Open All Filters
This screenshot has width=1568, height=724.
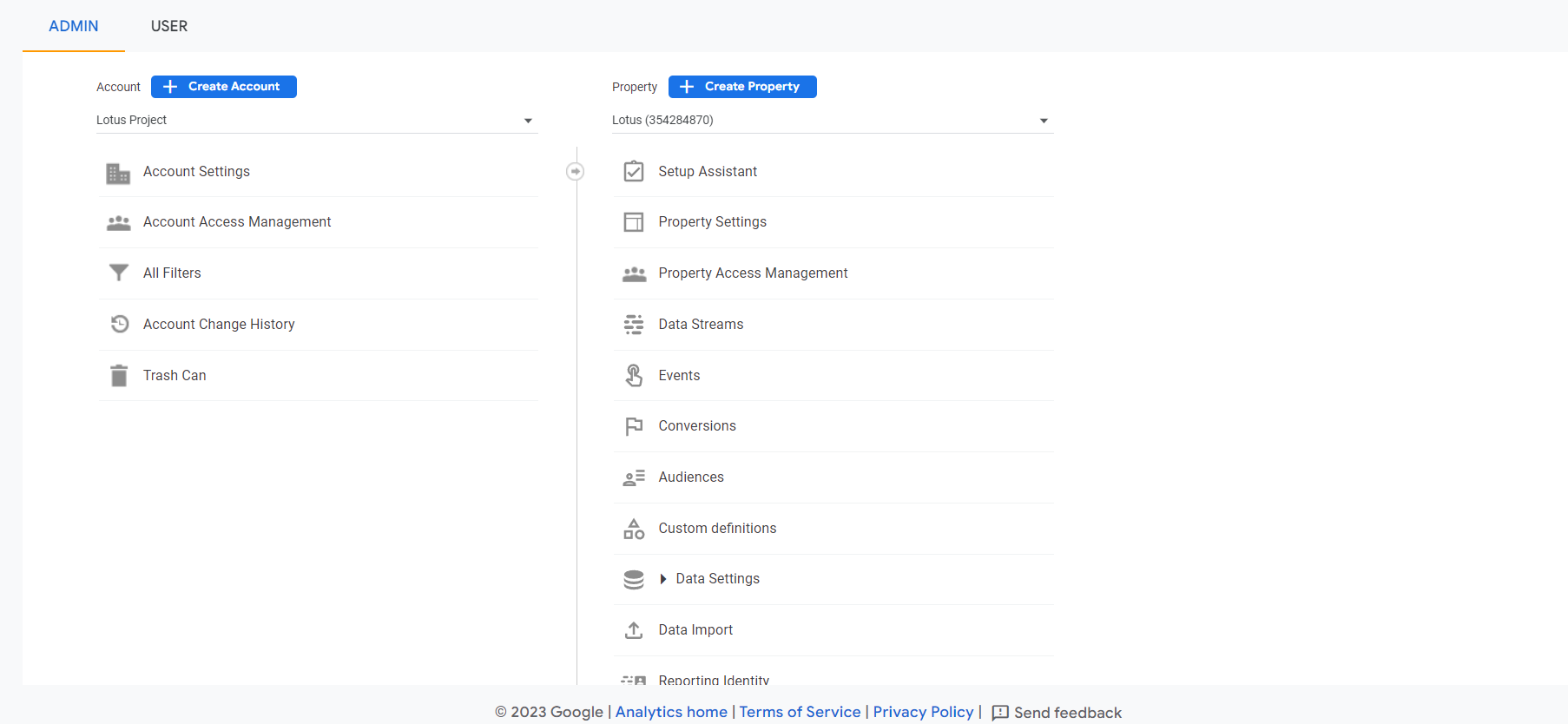(x=172, y=273)
